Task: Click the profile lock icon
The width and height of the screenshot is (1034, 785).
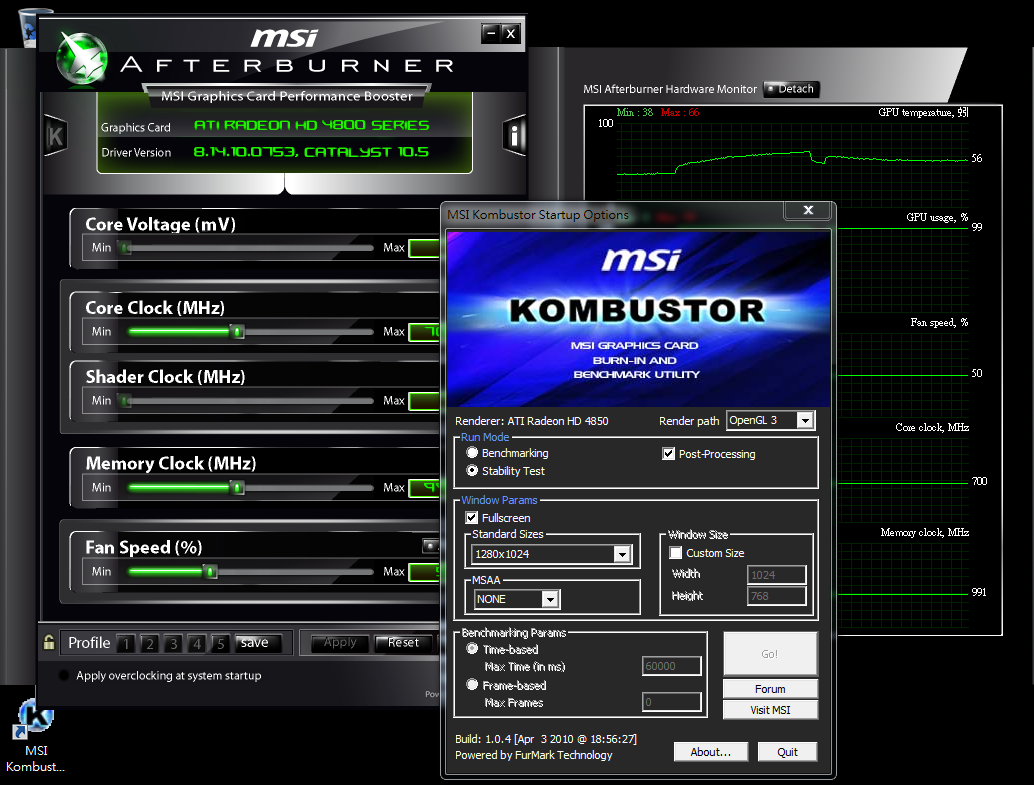Action: [49, 642]
